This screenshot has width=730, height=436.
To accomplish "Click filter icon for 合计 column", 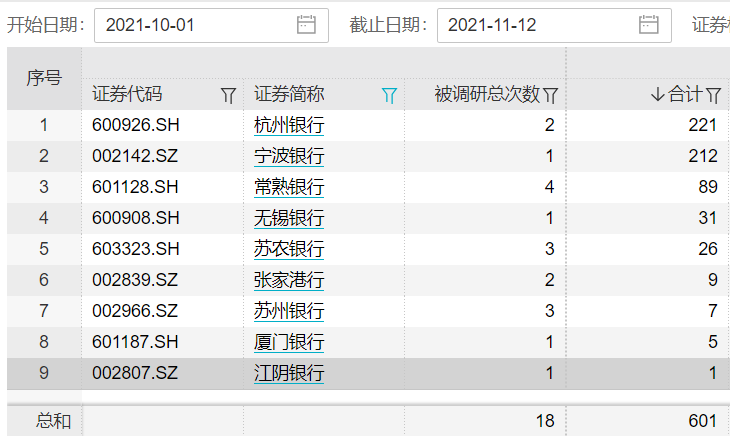I will point(714,95).
